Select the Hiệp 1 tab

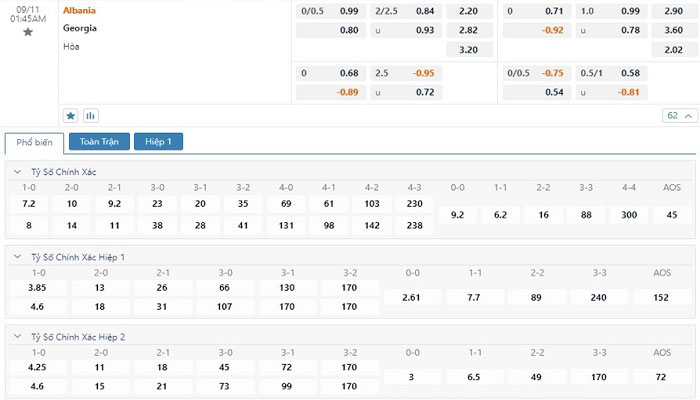point(158,142)
